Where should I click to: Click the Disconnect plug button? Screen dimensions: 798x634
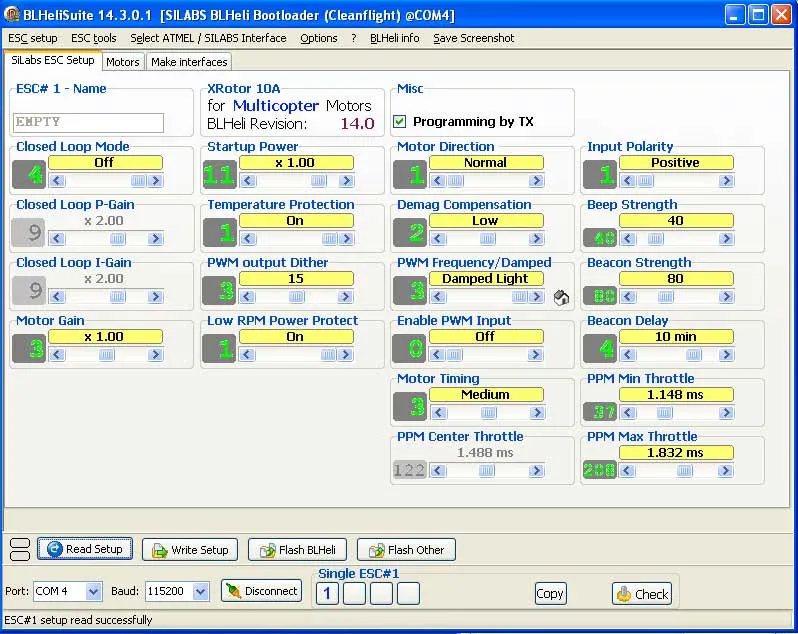coord(261,591)
